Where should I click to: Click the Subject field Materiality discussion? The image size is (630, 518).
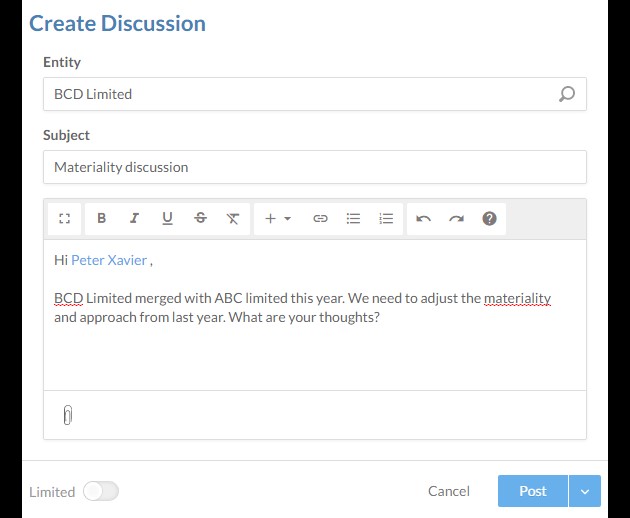click(x=315, y=167)
